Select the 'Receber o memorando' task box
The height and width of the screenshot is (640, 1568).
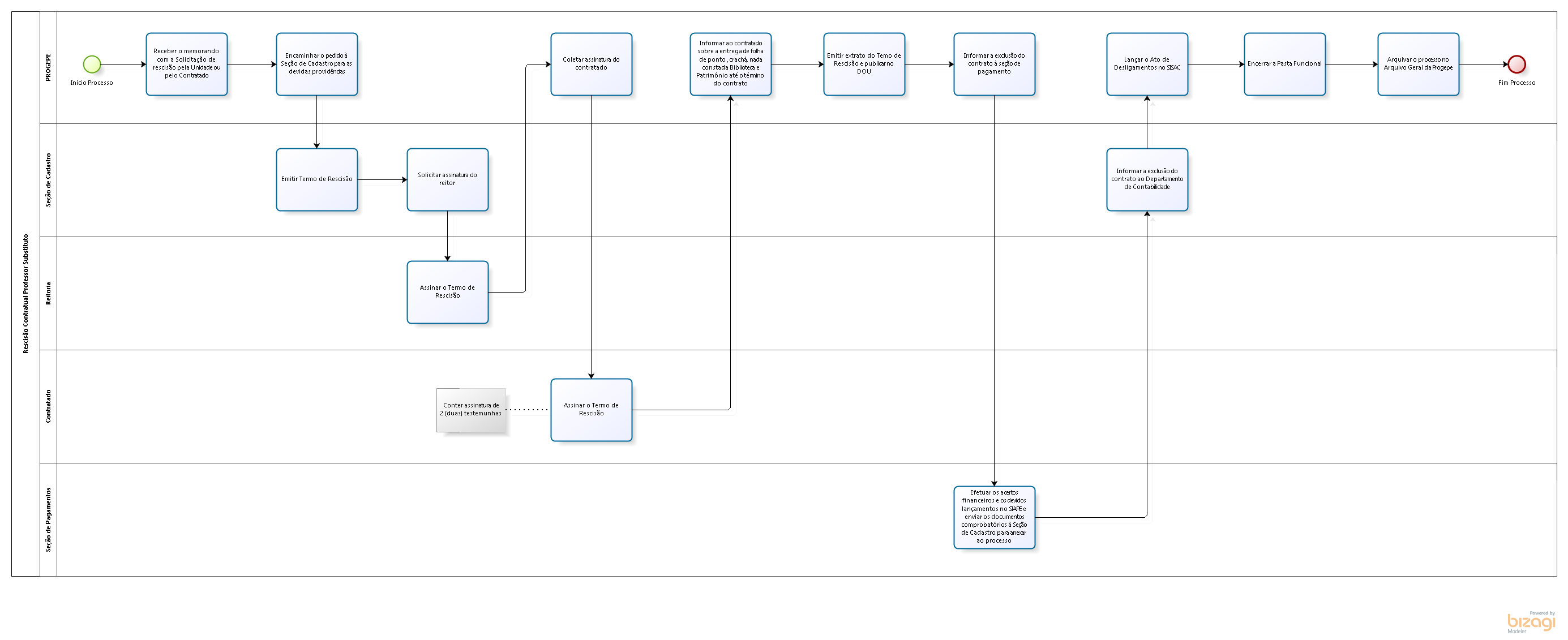point(186,64)
